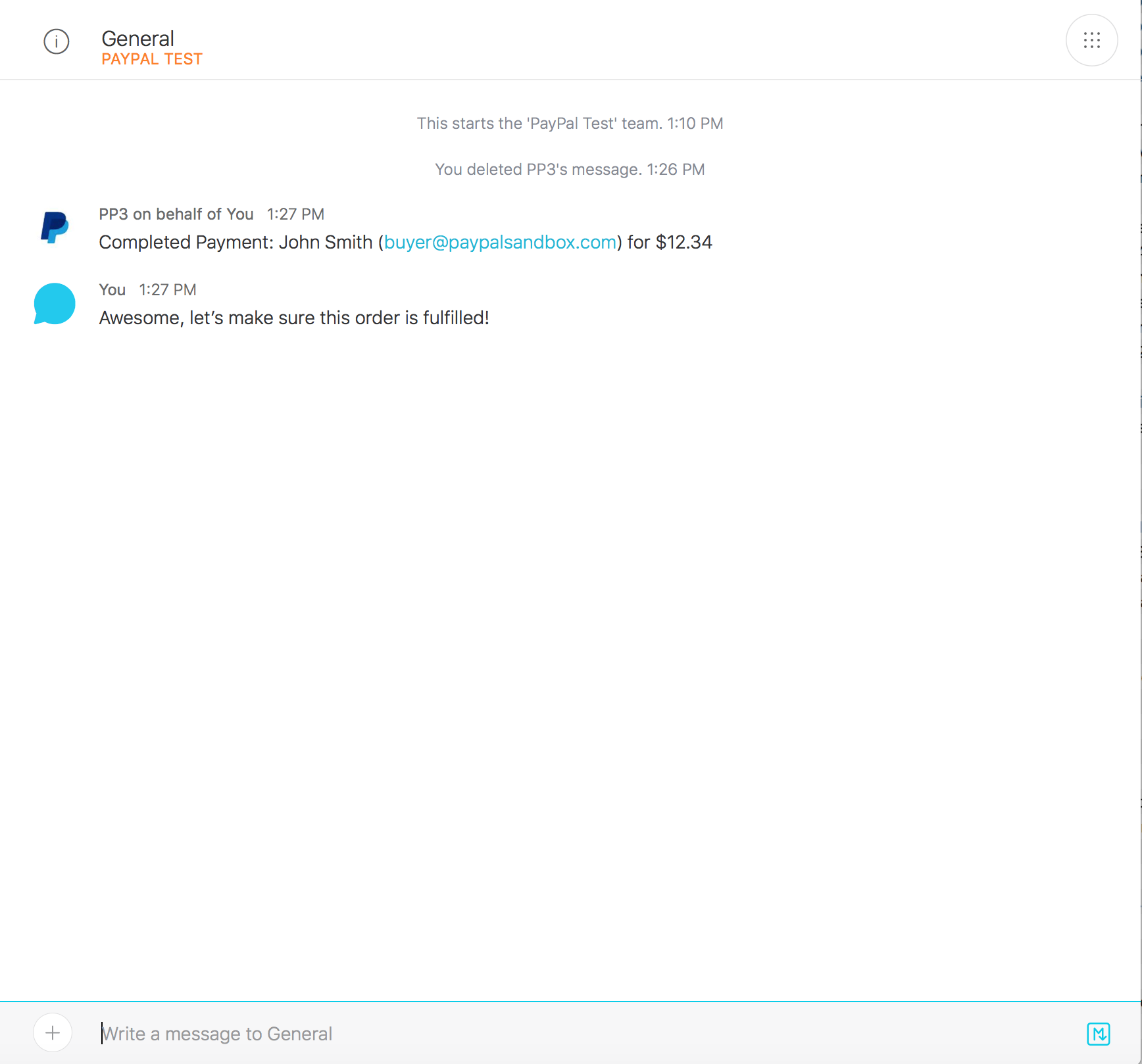This screenshot has height=1064, width=1142.
Task: Click 'This starts the PayPal Test team' notice
Action: (570, 124)
